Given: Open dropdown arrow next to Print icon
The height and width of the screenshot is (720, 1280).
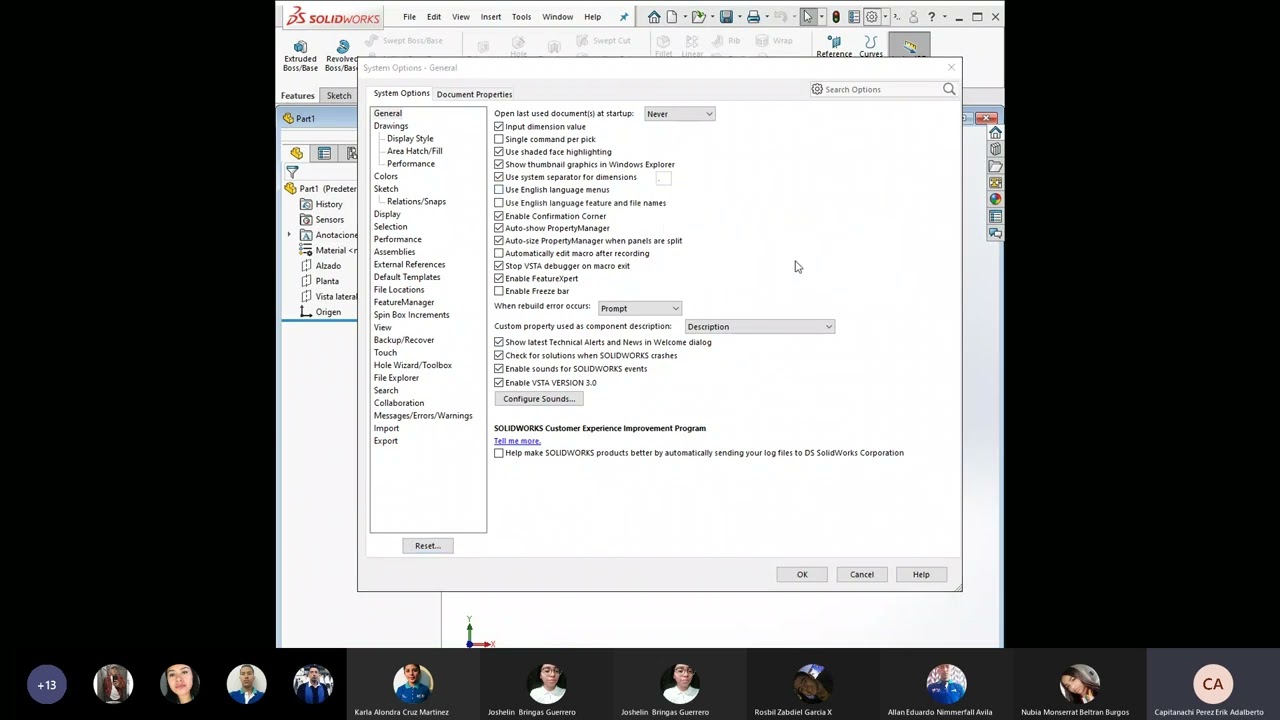Looking at the screenshot, I should point(767,17).
